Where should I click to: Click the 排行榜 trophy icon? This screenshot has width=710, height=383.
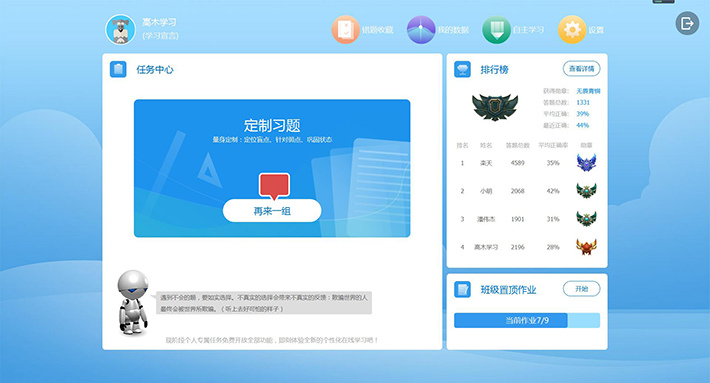pyautogui.click(x=462, y=69)
